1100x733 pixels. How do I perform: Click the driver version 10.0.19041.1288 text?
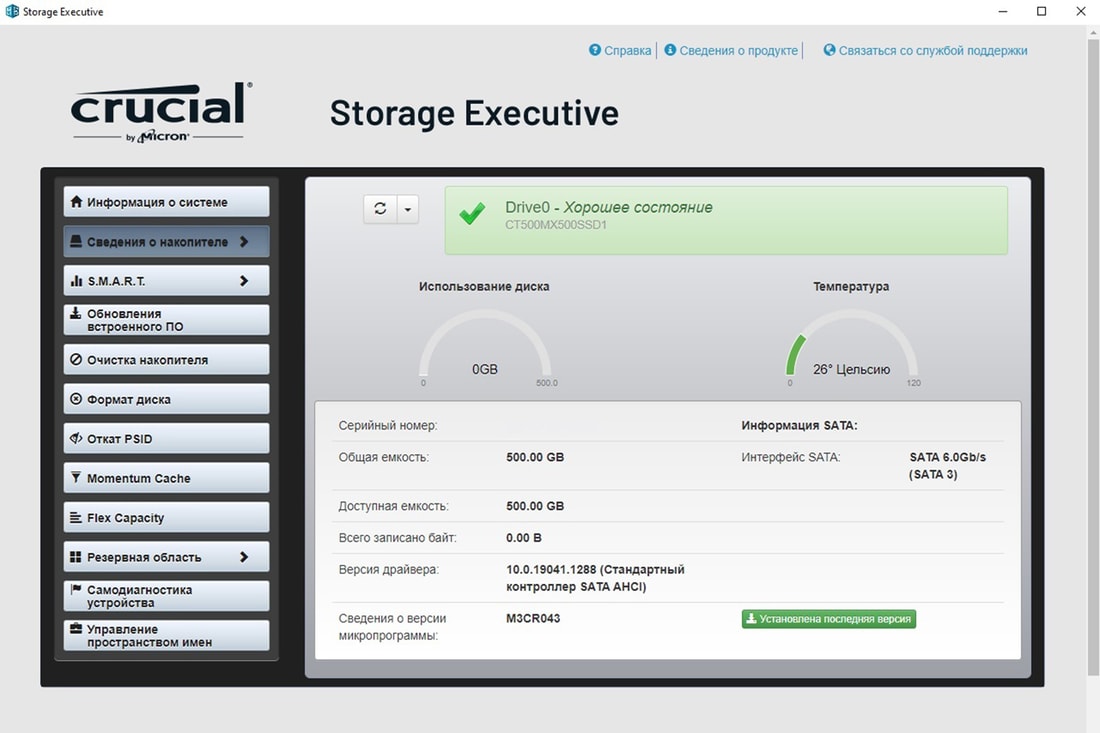tap(595, 578)
